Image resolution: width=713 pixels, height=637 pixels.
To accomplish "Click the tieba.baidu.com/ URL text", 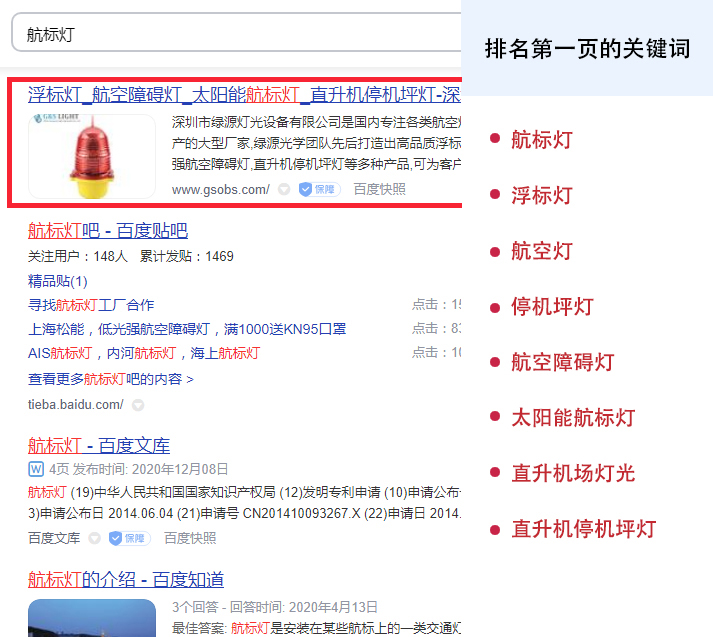I will 75,405.
